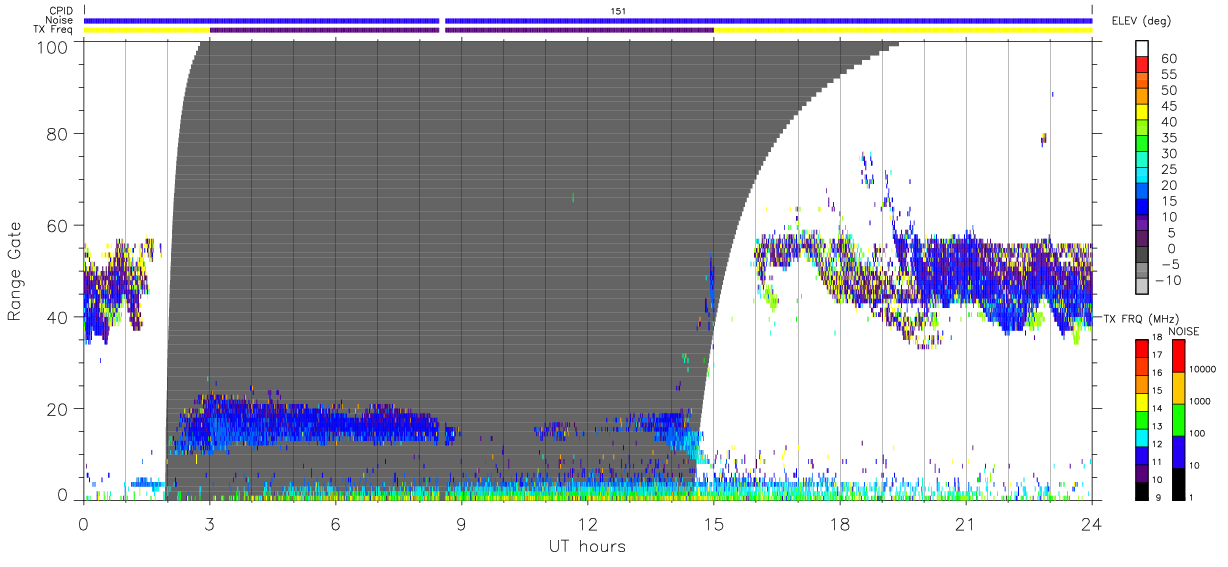Pick the blue segment of NOISE bar

1178,452
